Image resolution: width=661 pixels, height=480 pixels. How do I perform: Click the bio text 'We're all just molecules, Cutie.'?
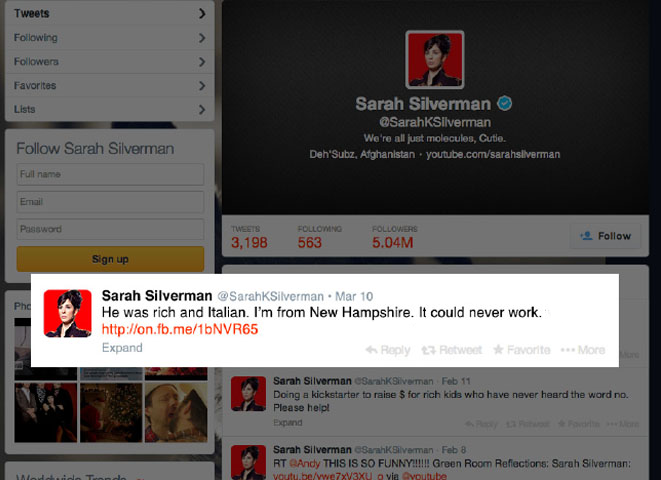coord(435,138)
